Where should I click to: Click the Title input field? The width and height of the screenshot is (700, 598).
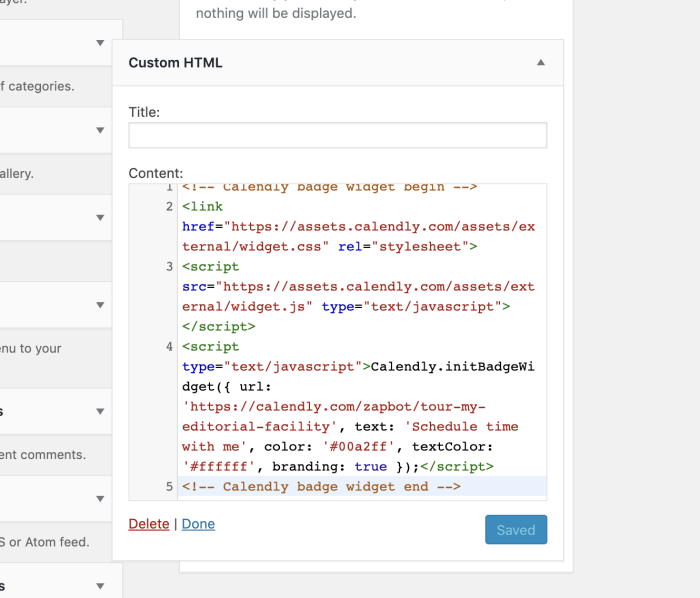tap(338, 136)
